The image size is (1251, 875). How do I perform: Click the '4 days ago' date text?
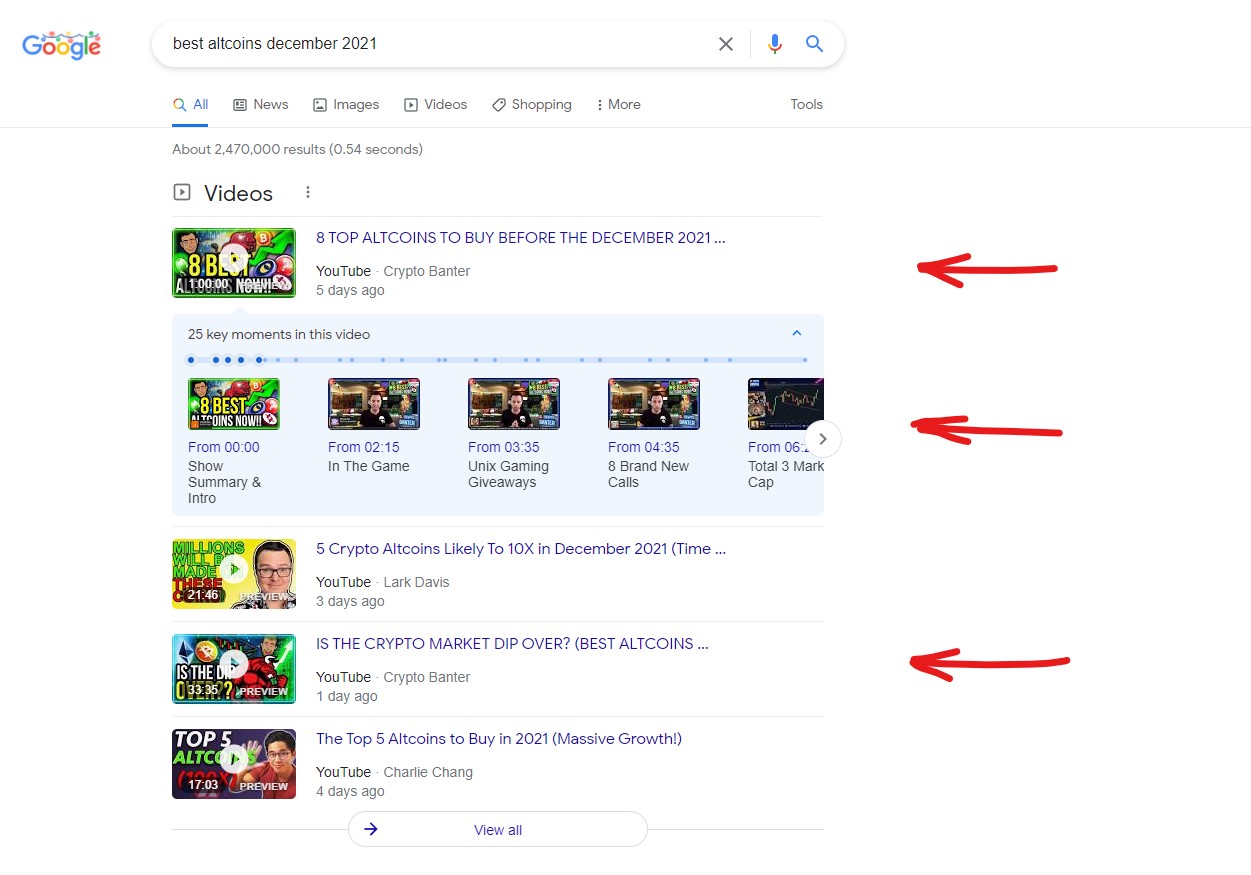coord(350,792)
